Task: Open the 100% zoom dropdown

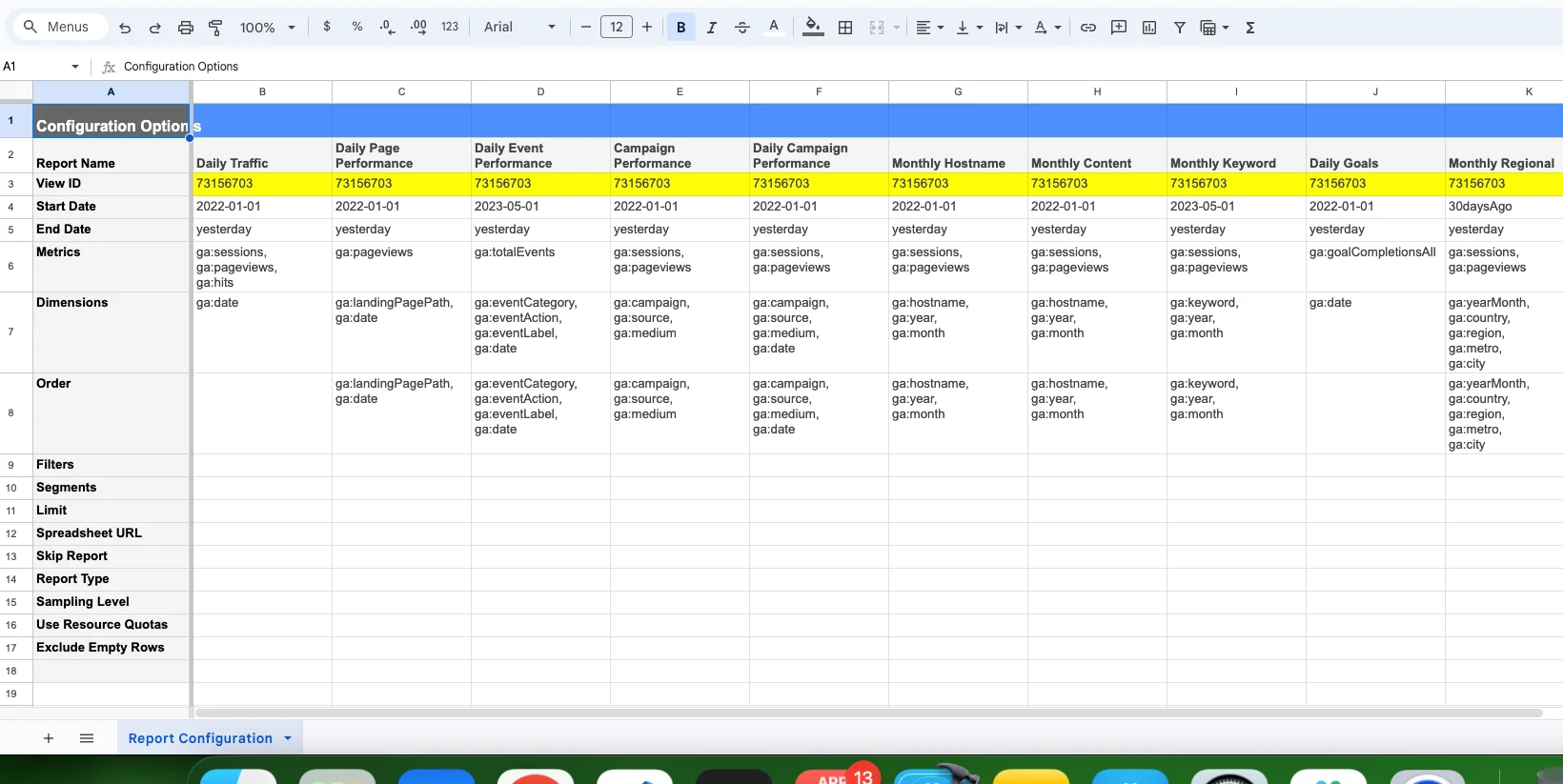Action: click(x=267, y=28)
